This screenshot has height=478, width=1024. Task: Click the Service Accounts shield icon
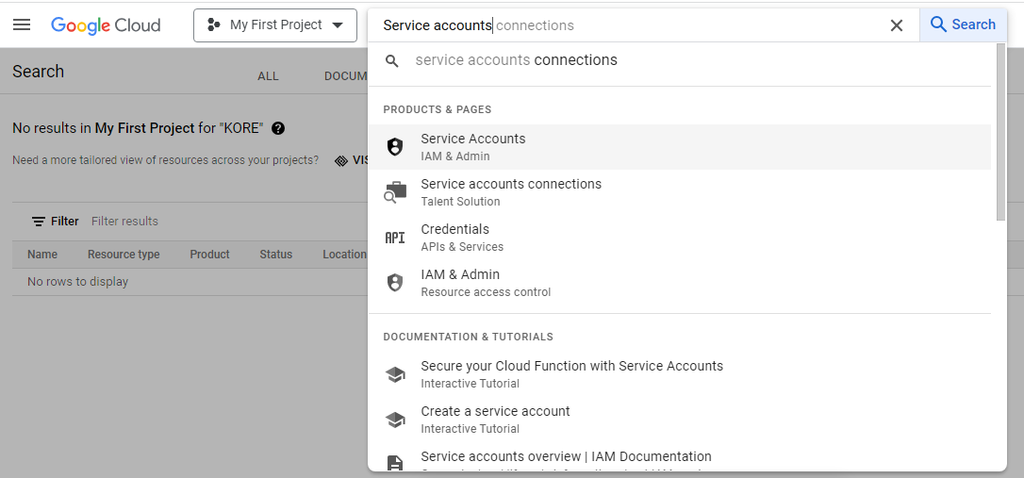[x=395, y=147]
